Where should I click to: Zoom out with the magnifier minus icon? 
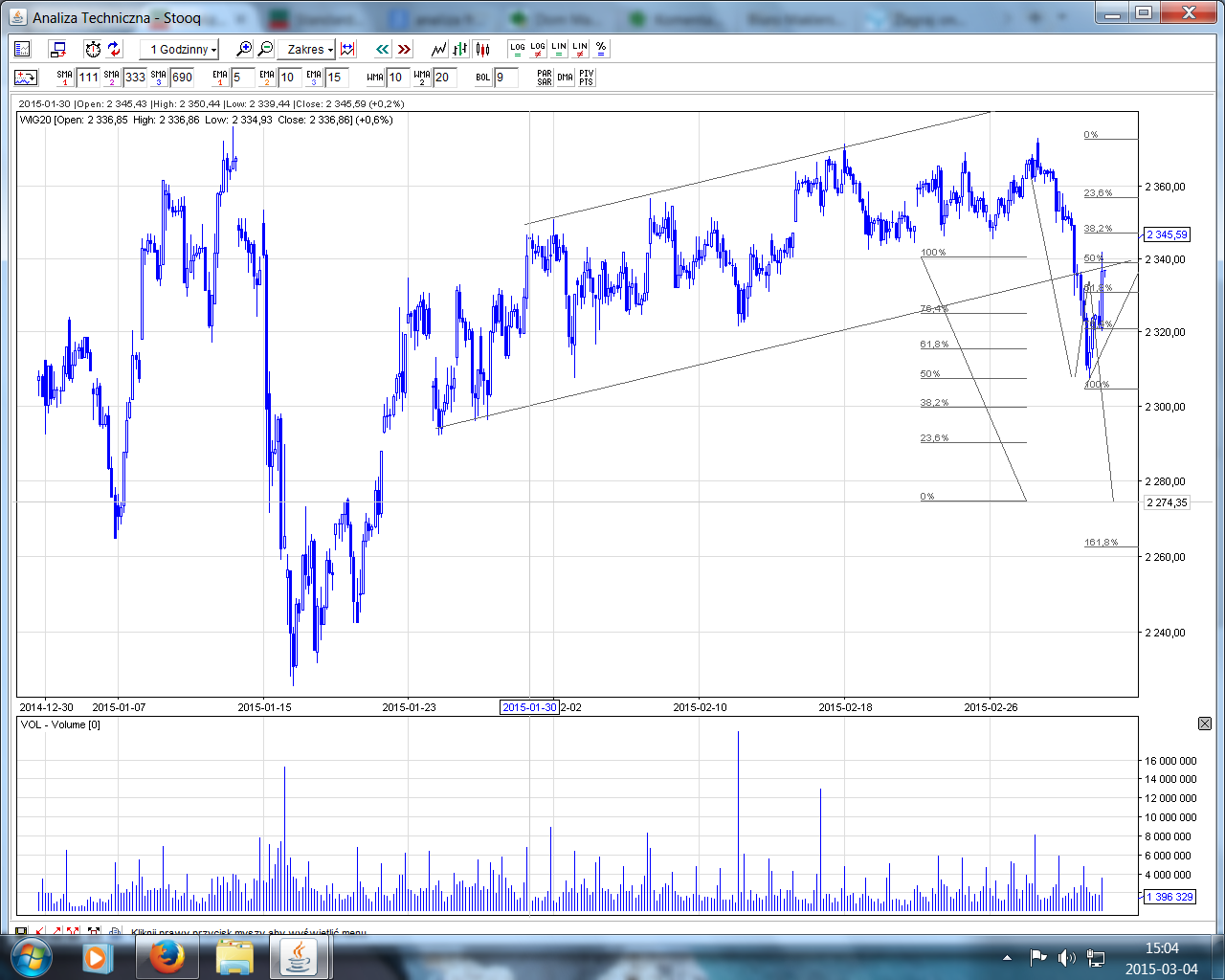(x=265, y=49)
